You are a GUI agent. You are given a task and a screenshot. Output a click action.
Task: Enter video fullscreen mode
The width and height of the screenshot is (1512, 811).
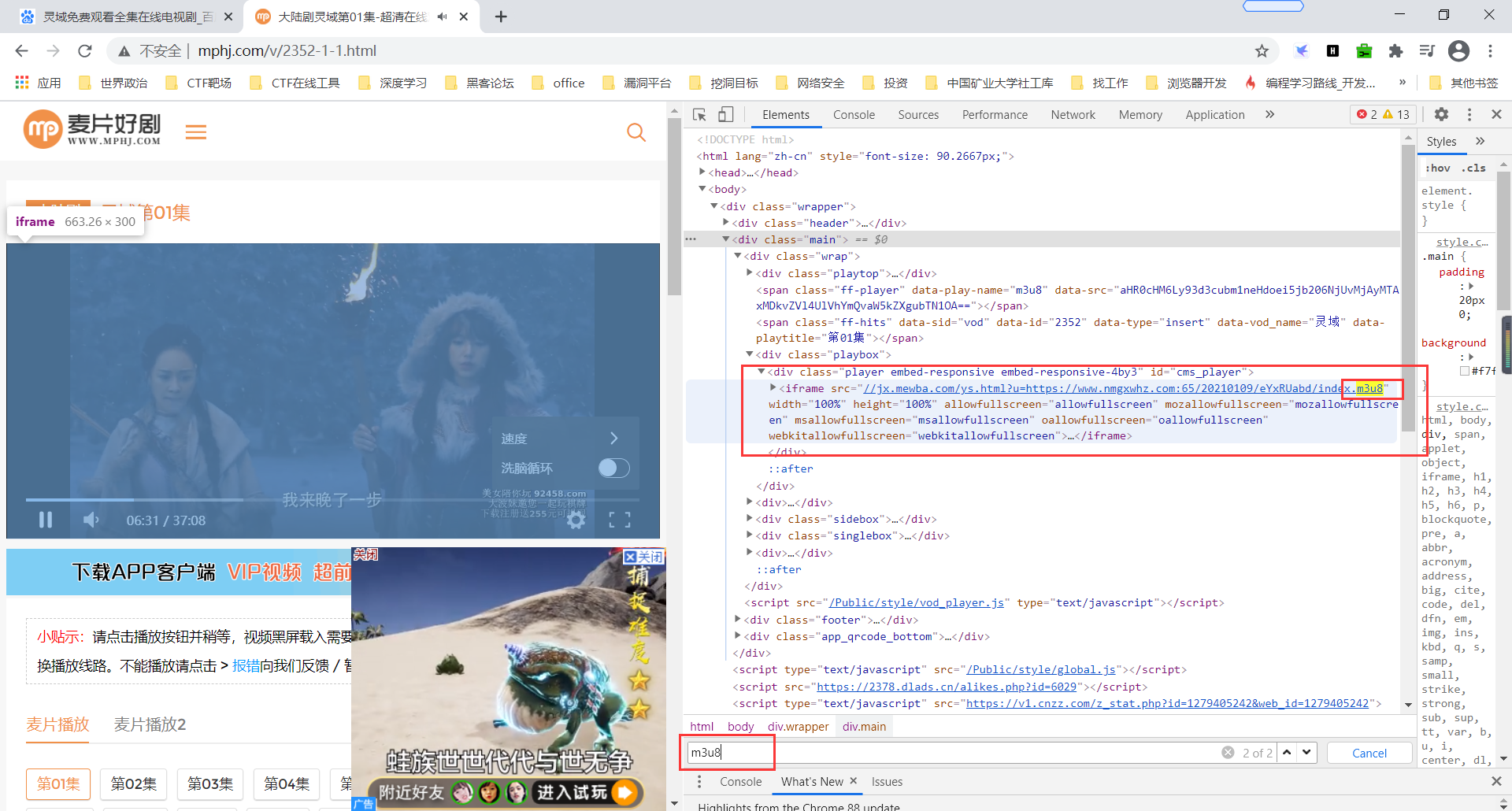pos(620,520)
